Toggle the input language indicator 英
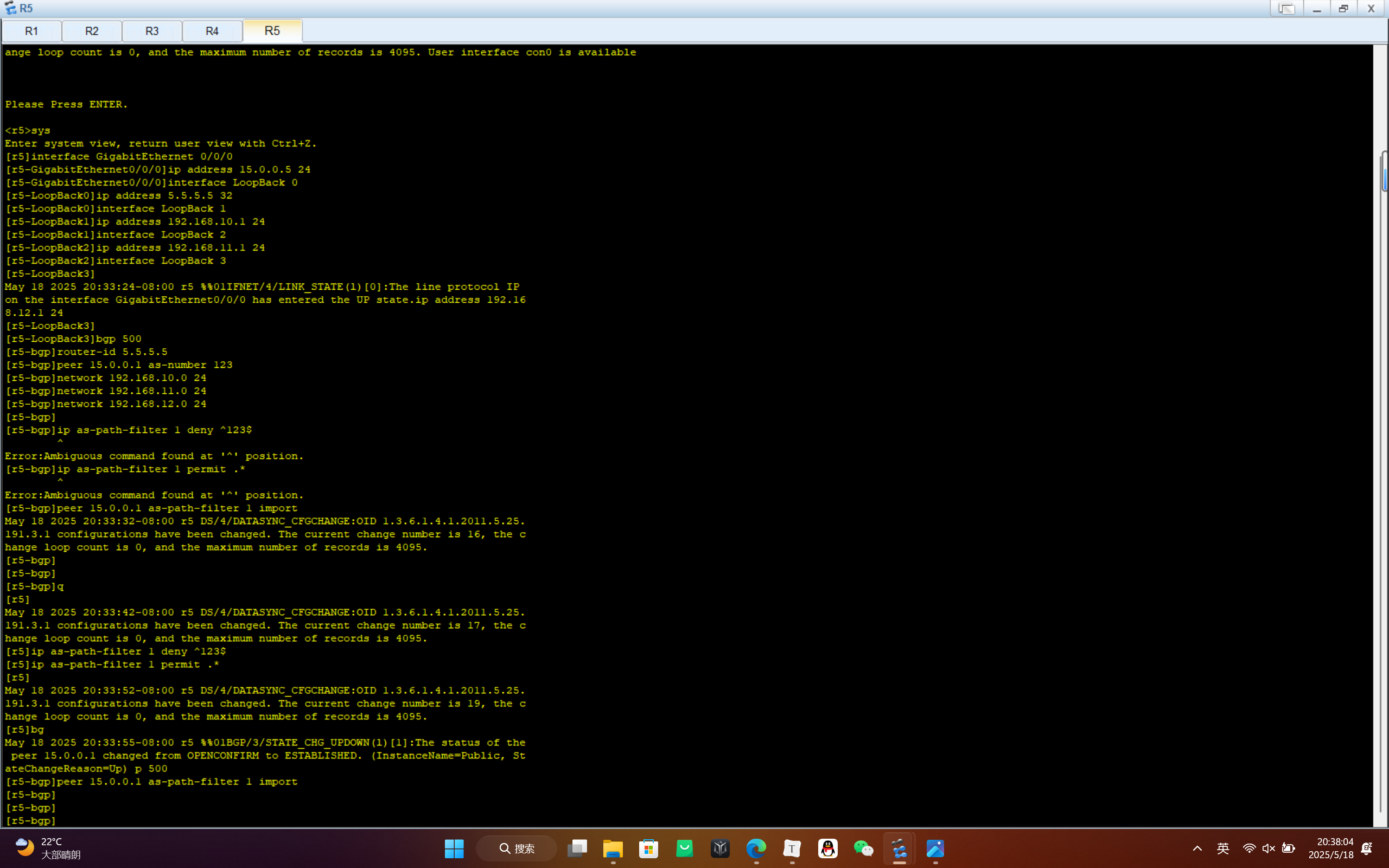This screenshot has height=868, width=1389. 1222,848
